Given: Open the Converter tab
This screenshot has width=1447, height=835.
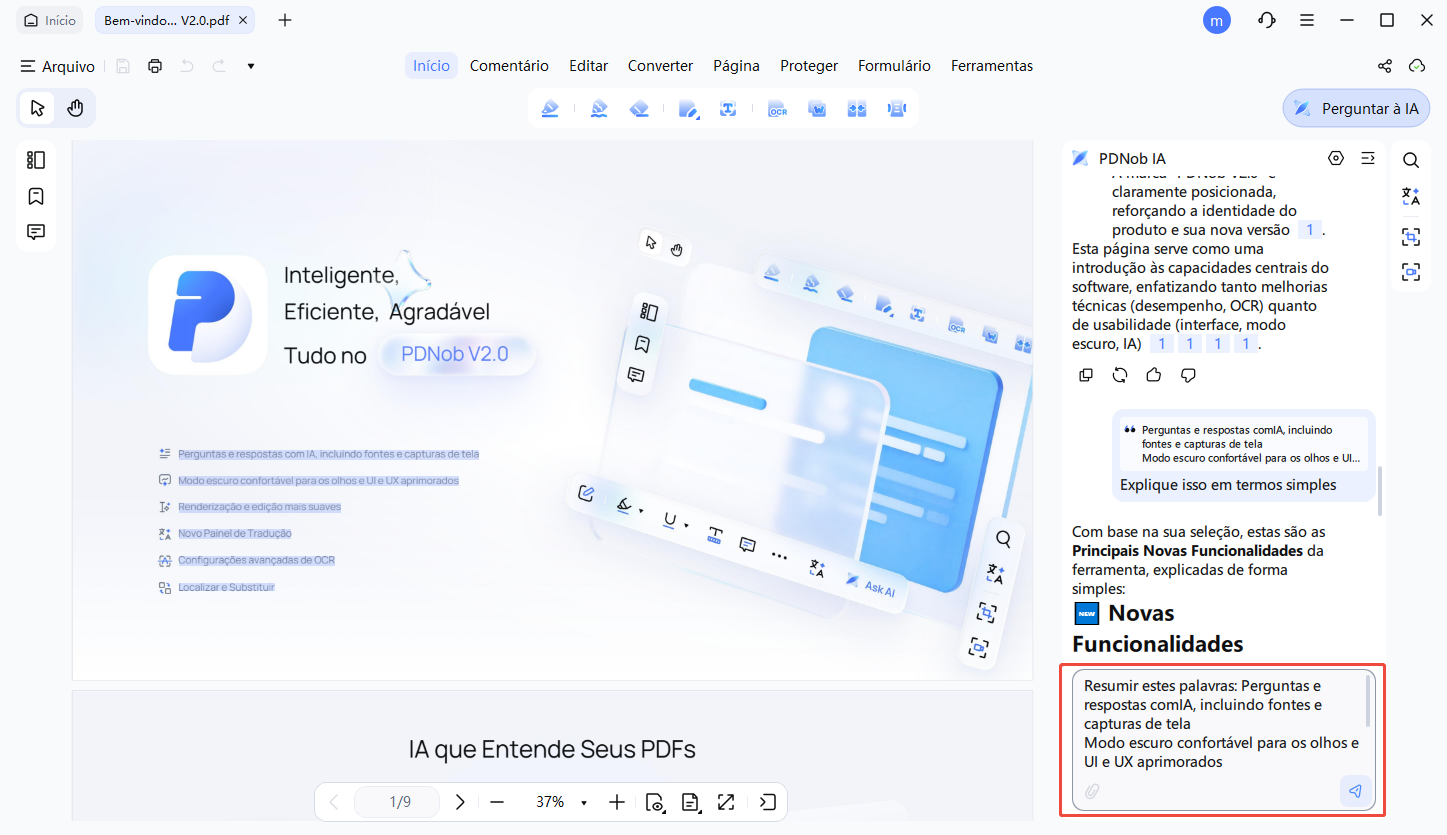Looking at the screenshot, I should (x=660, y=66).
